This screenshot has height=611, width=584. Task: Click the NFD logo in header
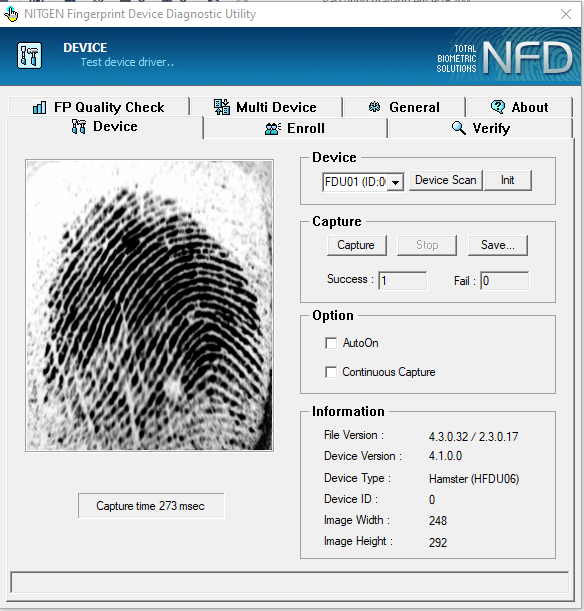point(528,58)
